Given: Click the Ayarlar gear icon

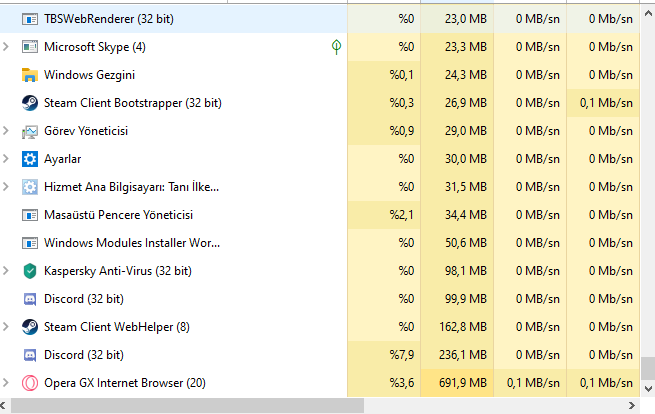Looking at the screenshot, I should [30, 159].
